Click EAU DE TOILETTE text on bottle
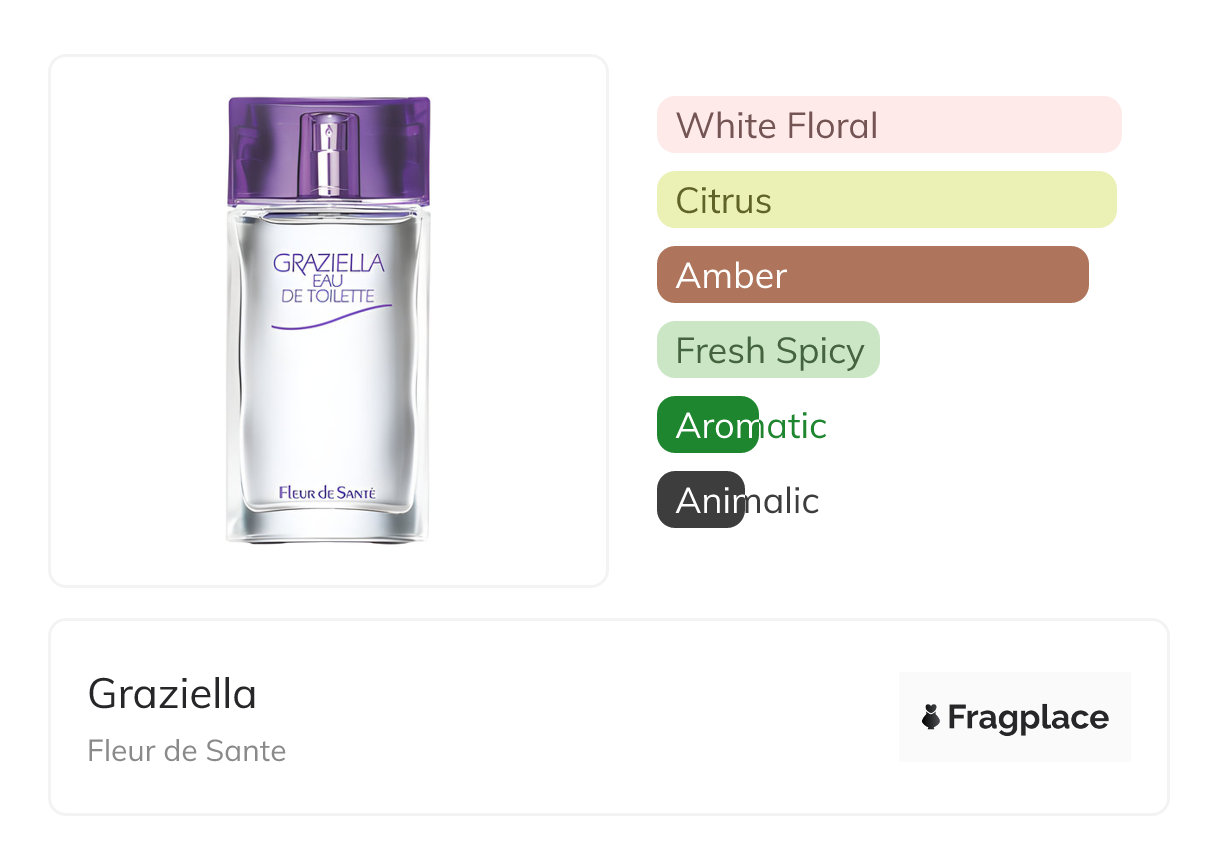Image resolution: width=1218 pixels, height=864 pixels. 328,289
